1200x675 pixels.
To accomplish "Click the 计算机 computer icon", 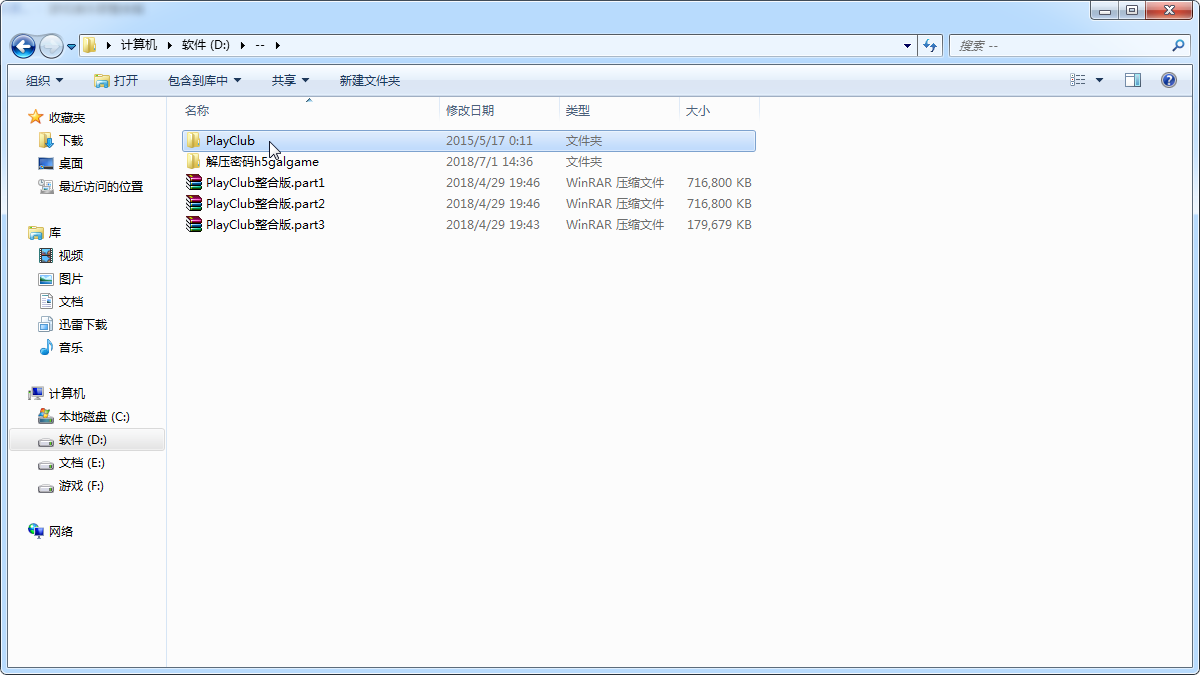I will pyautogui.click(x=36, y=394).
